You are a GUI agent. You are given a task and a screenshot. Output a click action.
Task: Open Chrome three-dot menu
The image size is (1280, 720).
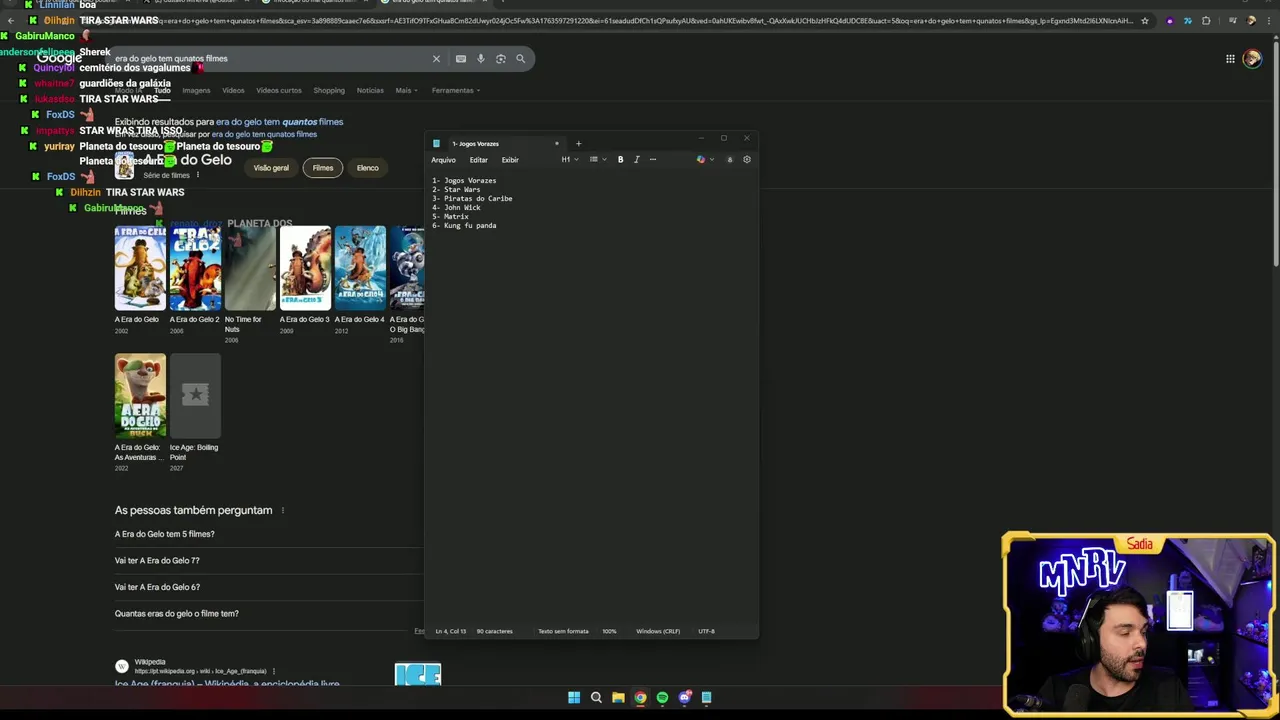pyautogui.click(x=1267, y=20)
